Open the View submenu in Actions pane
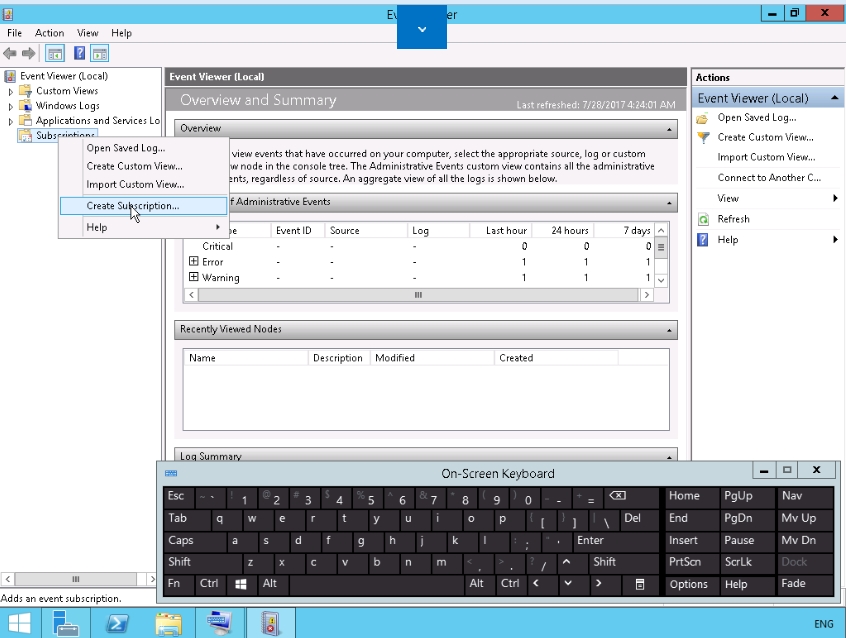Image resolution: width=846 pixels, height=638 pixels. [767, 198]
